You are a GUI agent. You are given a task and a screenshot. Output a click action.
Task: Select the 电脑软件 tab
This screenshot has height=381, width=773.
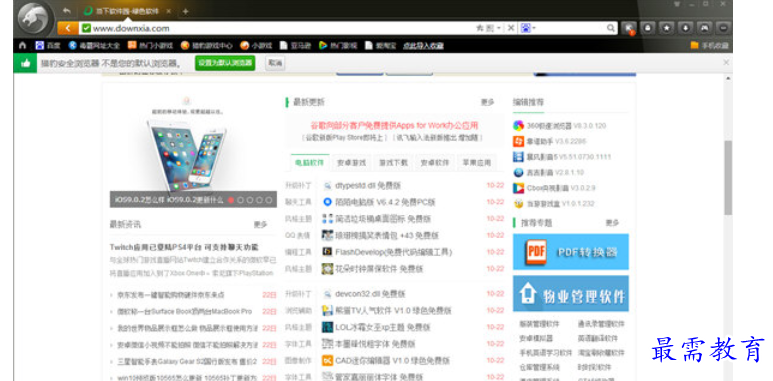(310, 163)
